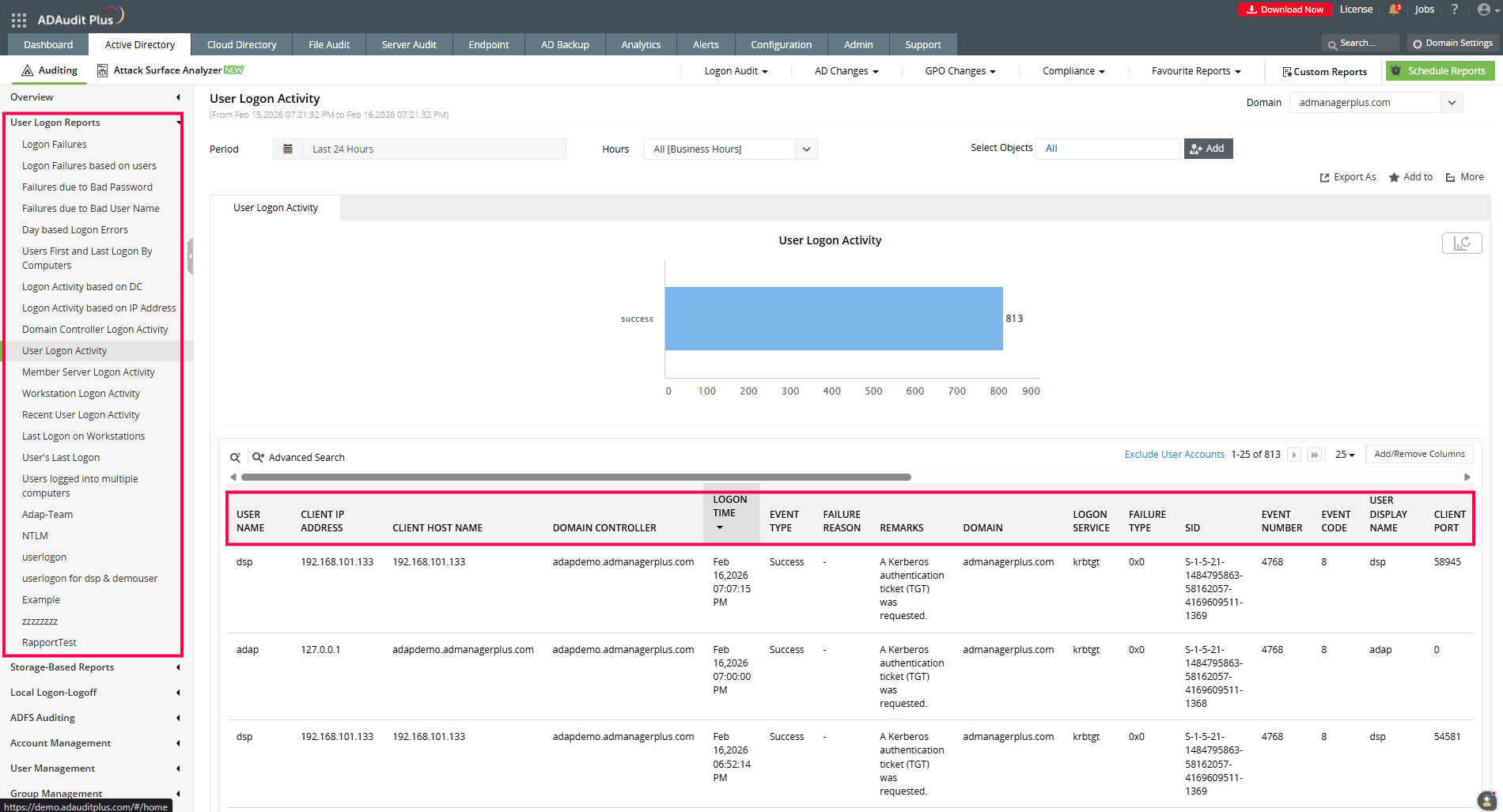Select the chart refresh icon above the graph
The width and height of the screenshot is (1503, 812).
1461,243
